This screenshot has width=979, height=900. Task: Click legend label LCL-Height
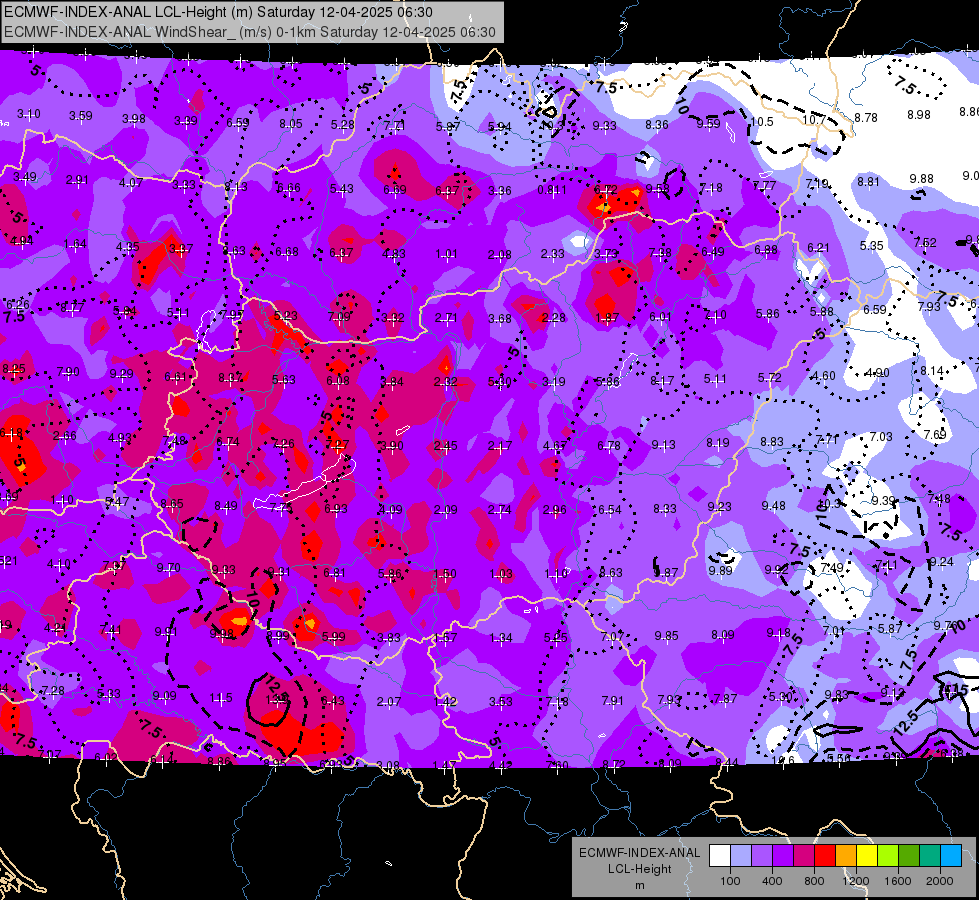pos(639,869)
